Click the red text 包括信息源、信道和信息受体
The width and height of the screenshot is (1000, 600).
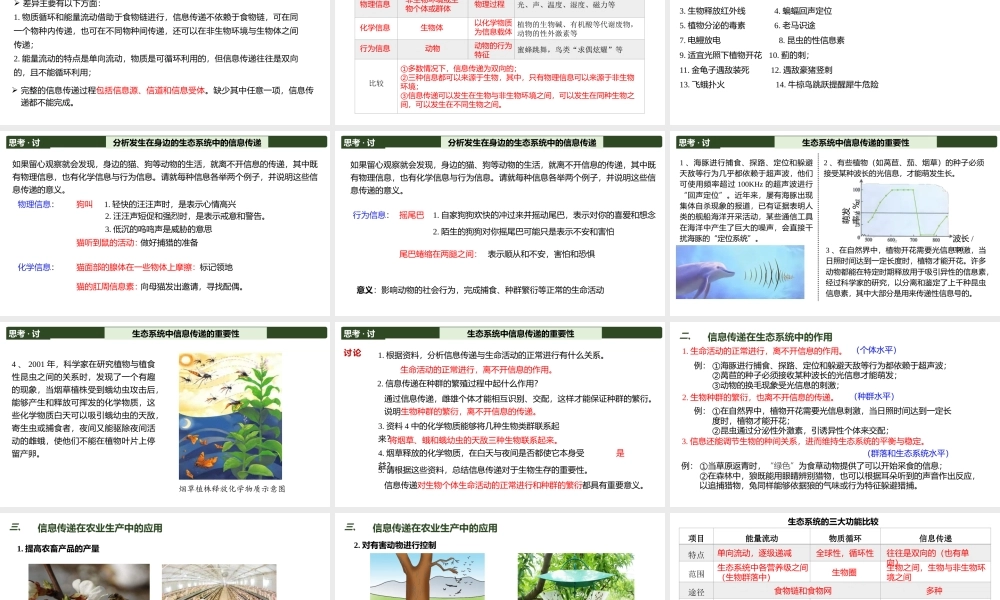coord(151,90)
